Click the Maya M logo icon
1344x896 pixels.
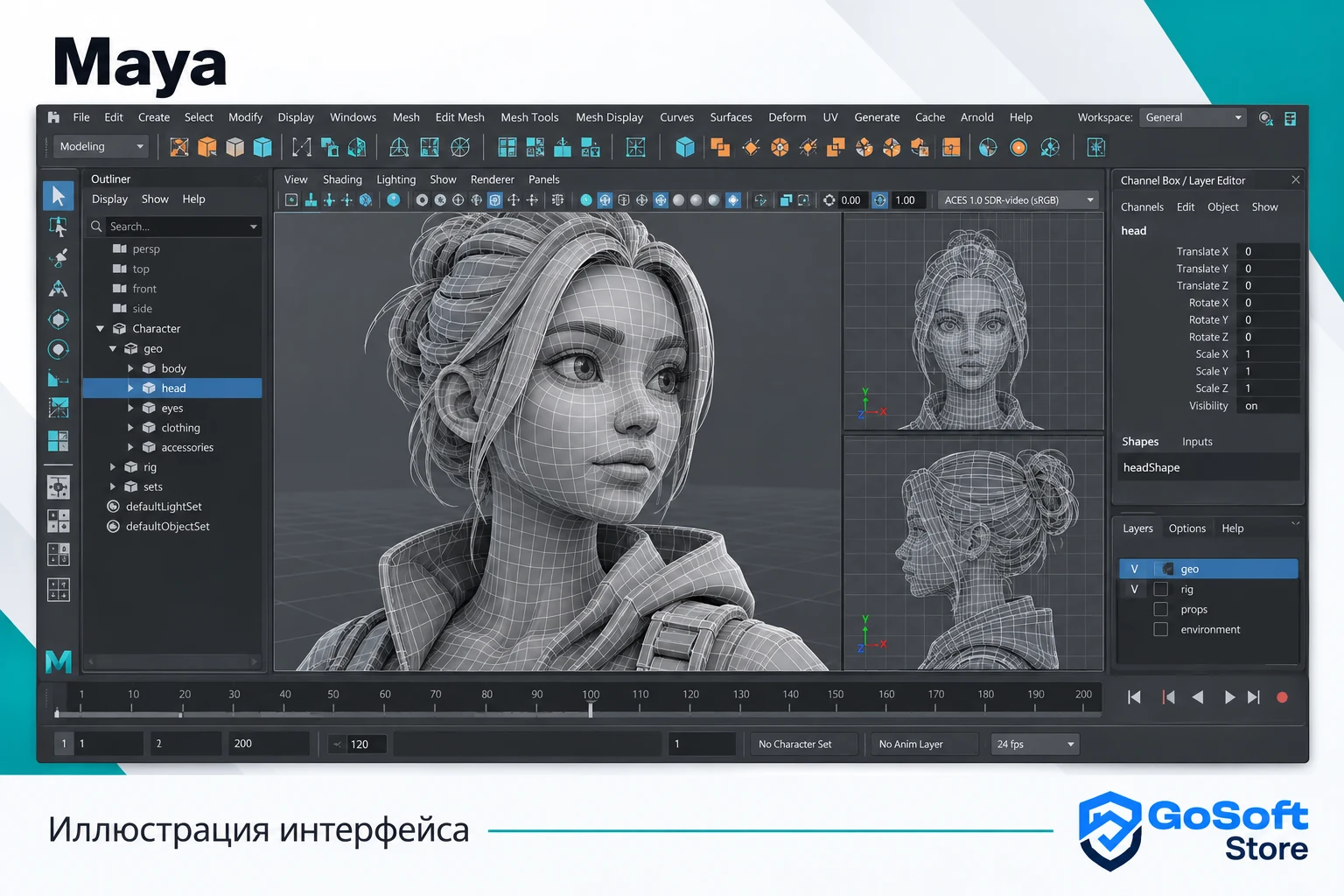click(x=59, y=661)
